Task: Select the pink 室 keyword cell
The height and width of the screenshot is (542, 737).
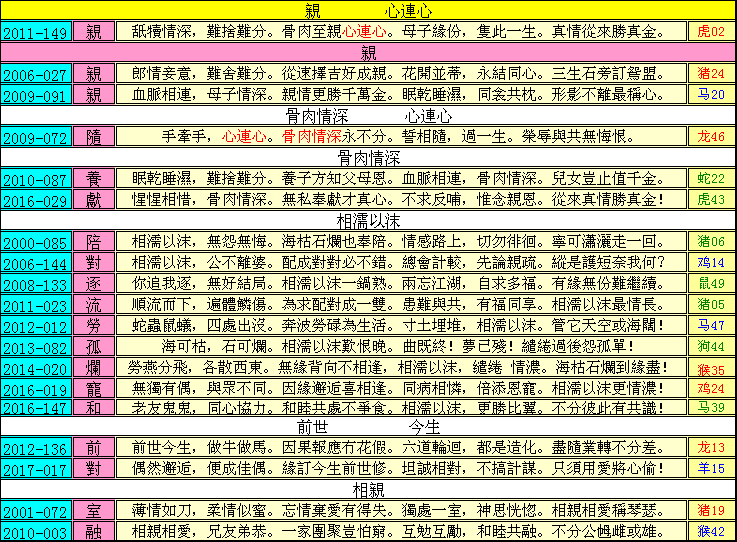Action: (x=94, y=511)
